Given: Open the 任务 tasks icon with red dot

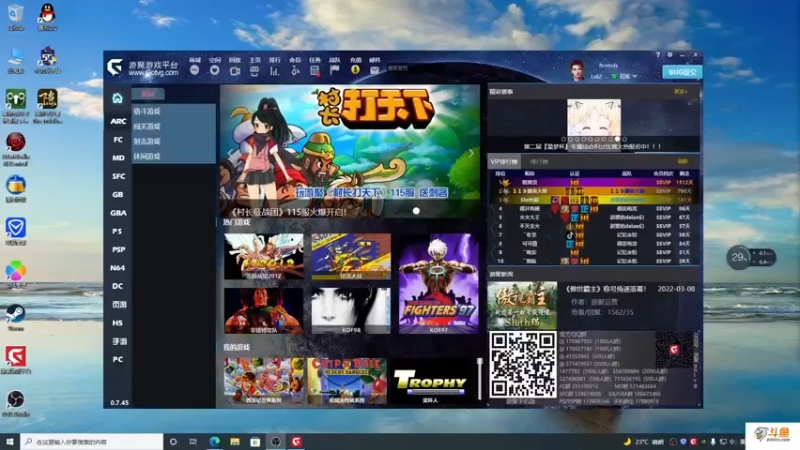Looking at the screenshot, I should coord(315,71).
